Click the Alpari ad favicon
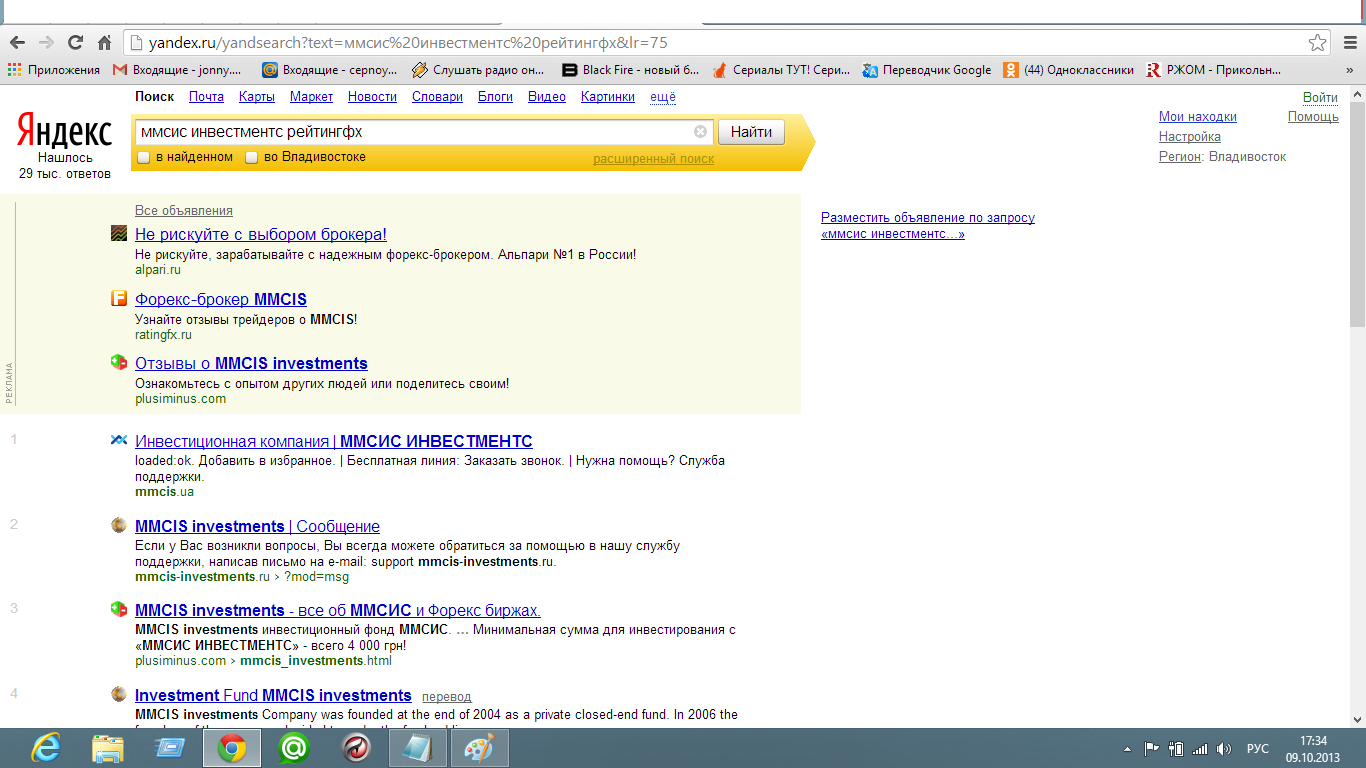The width and height of the screenshot is (1366, 768). pos(119,234)
